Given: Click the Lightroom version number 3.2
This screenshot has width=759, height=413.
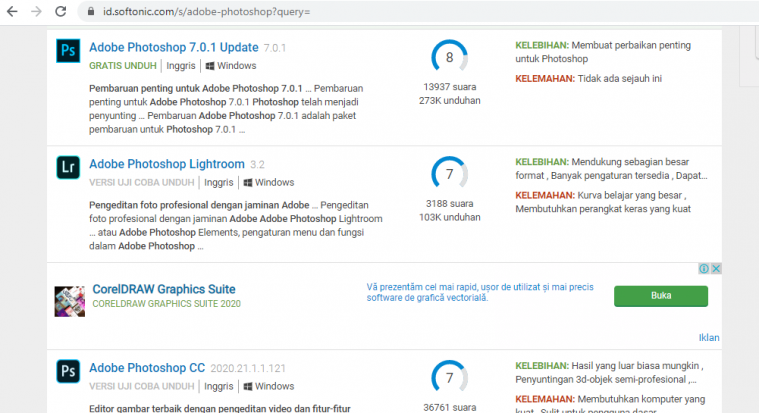Looking at the screenshot, I should tap(257, 165).
